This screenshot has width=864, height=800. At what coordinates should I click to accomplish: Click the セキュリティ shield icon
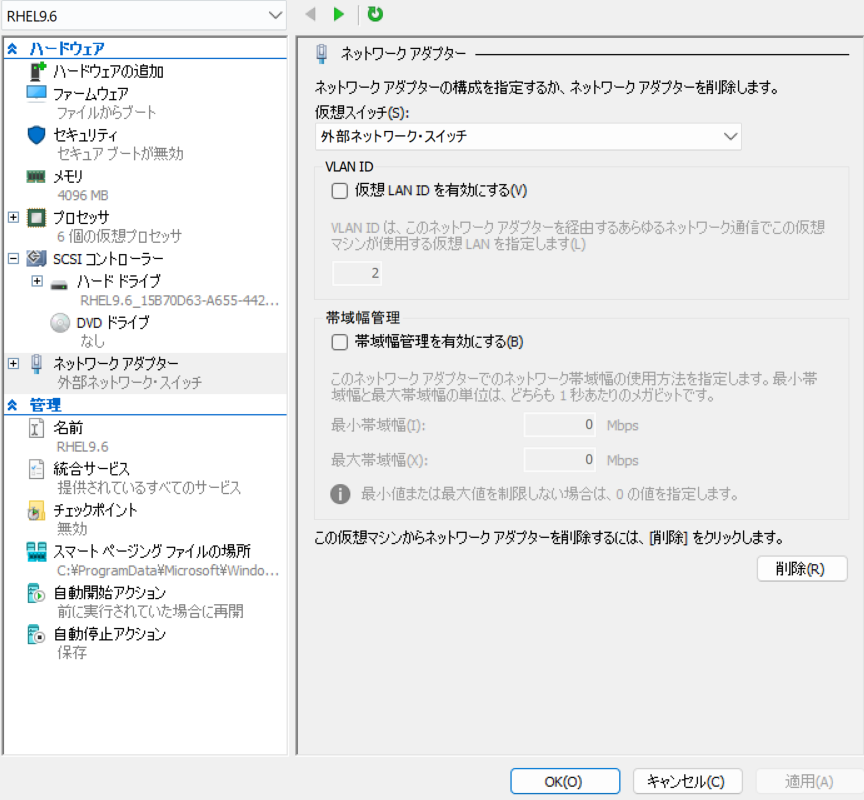point(36,134)
